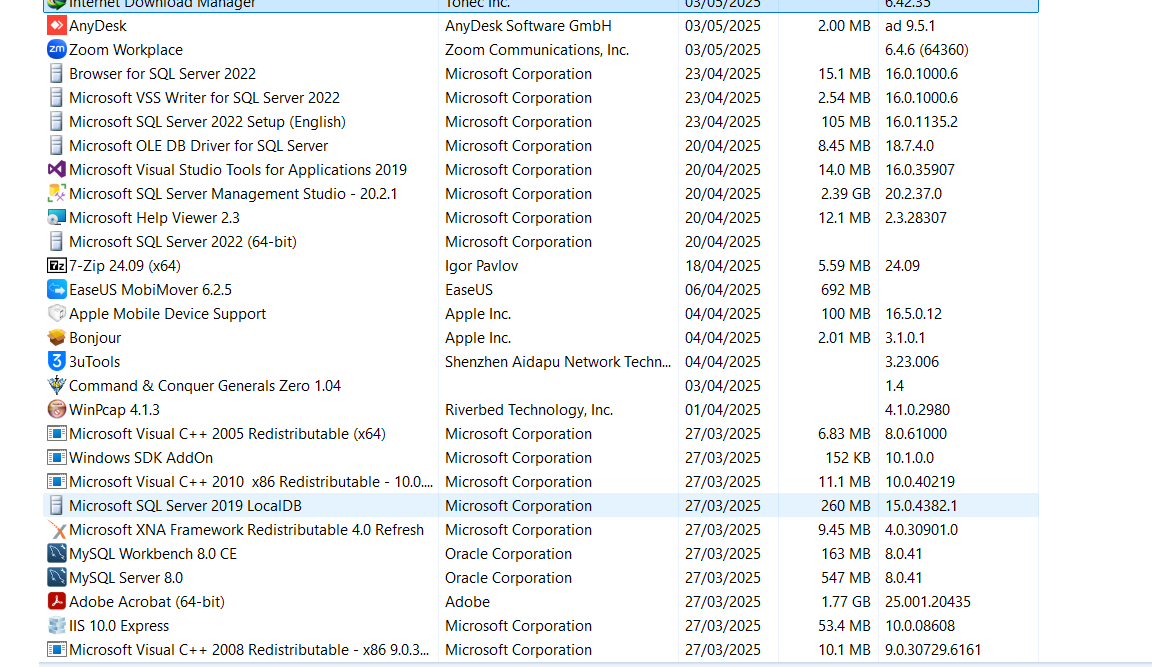Click the AnyDesk red icon

[x=57, y=26]
